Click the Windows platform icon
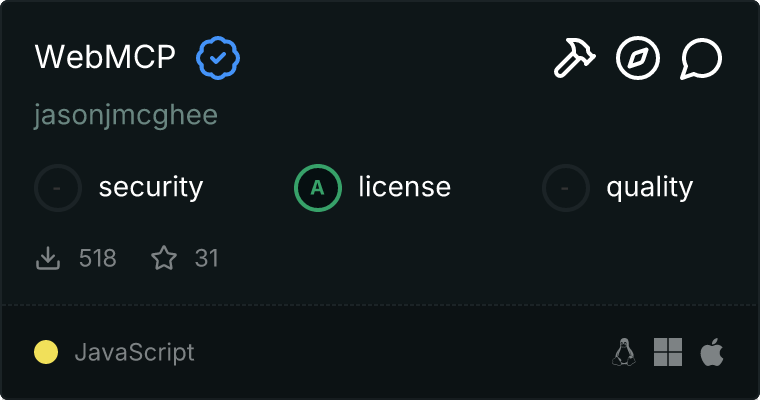The width and height of the screenshot is (760, 400). (x=668, y=352)
